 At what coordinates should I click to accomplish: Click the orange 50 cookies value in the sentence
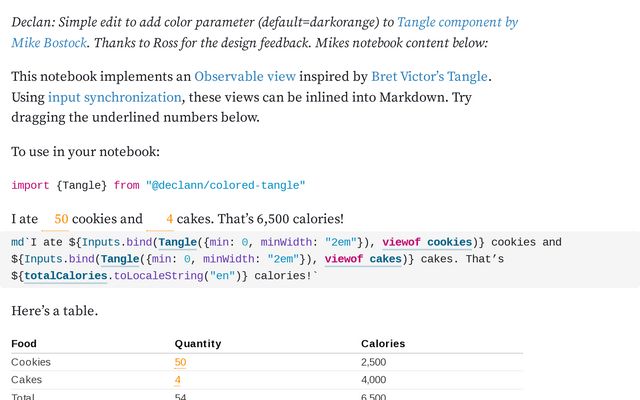(x=61, y=219)
